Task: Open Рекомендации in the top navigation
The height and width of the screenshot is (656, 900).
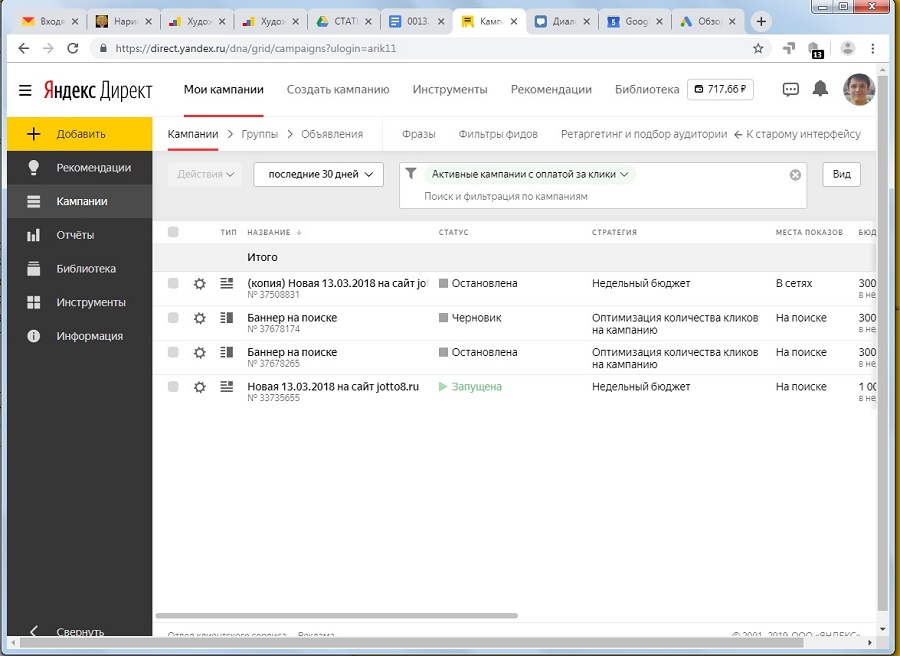Action: click(x=551, y=90)
